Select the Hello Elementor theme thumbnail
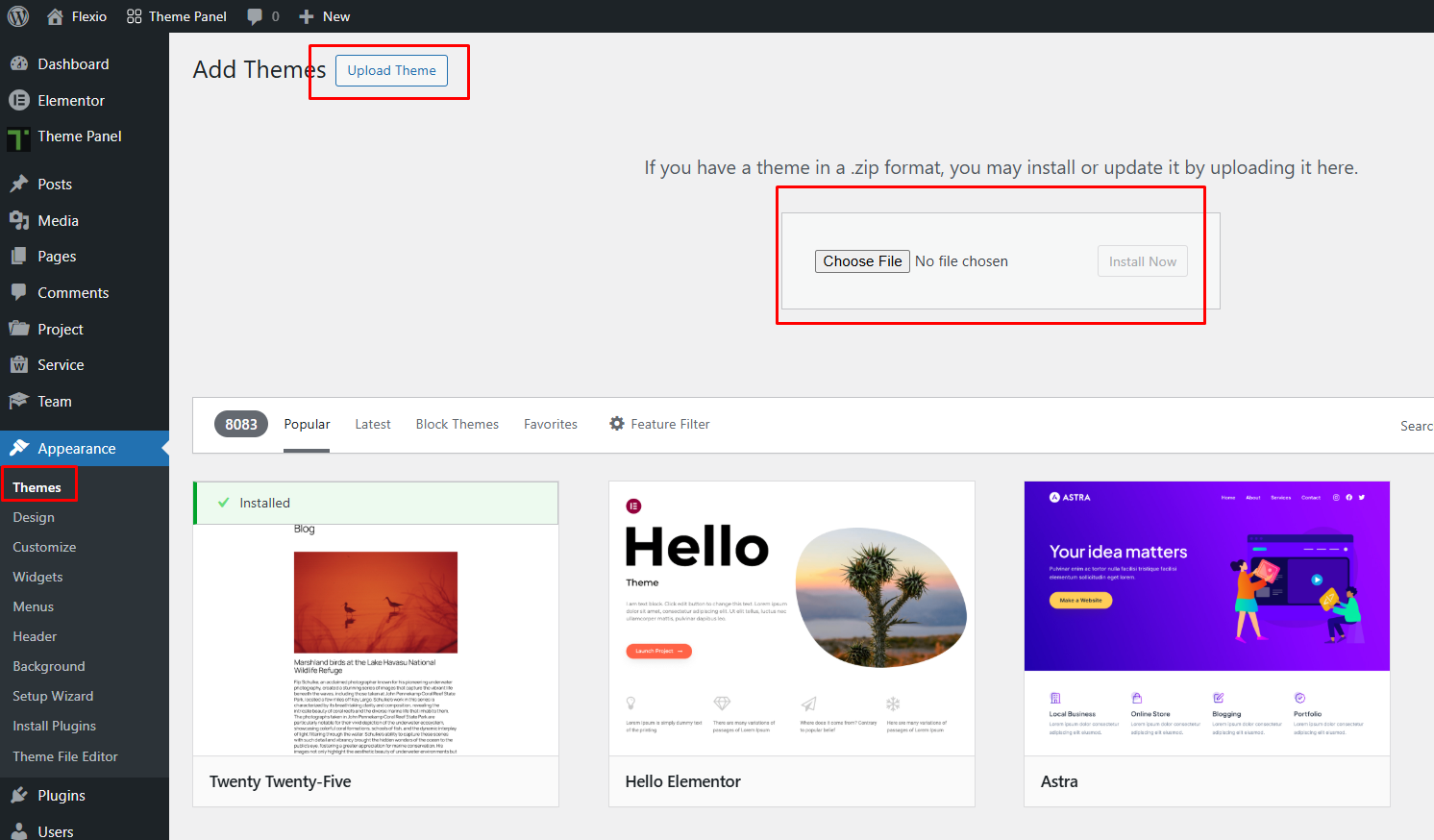 (792, 618)
